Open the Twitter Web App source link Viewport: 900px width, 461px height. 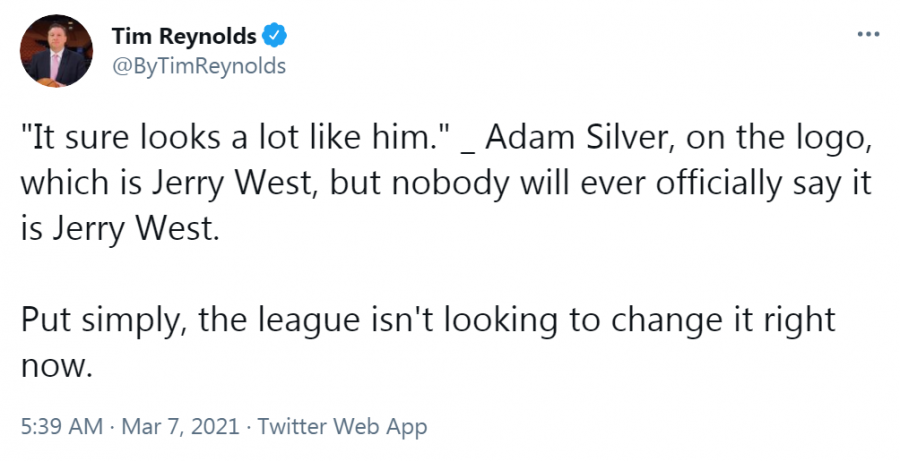[x=342, y=427]
